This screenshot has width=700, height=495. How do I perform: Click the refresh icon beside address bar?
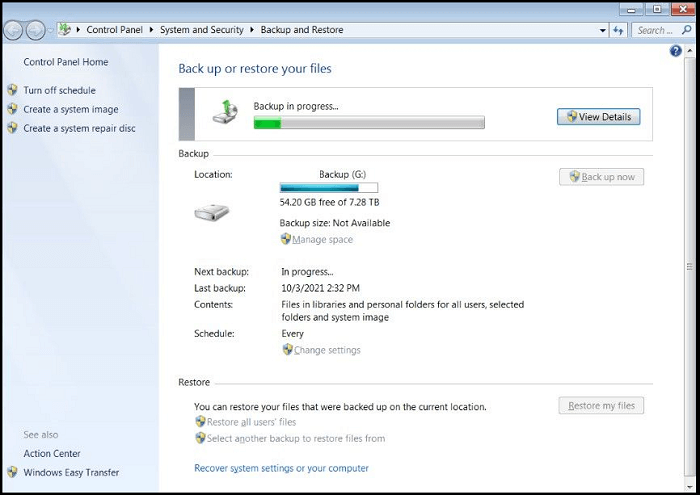[x=617, y=30]
